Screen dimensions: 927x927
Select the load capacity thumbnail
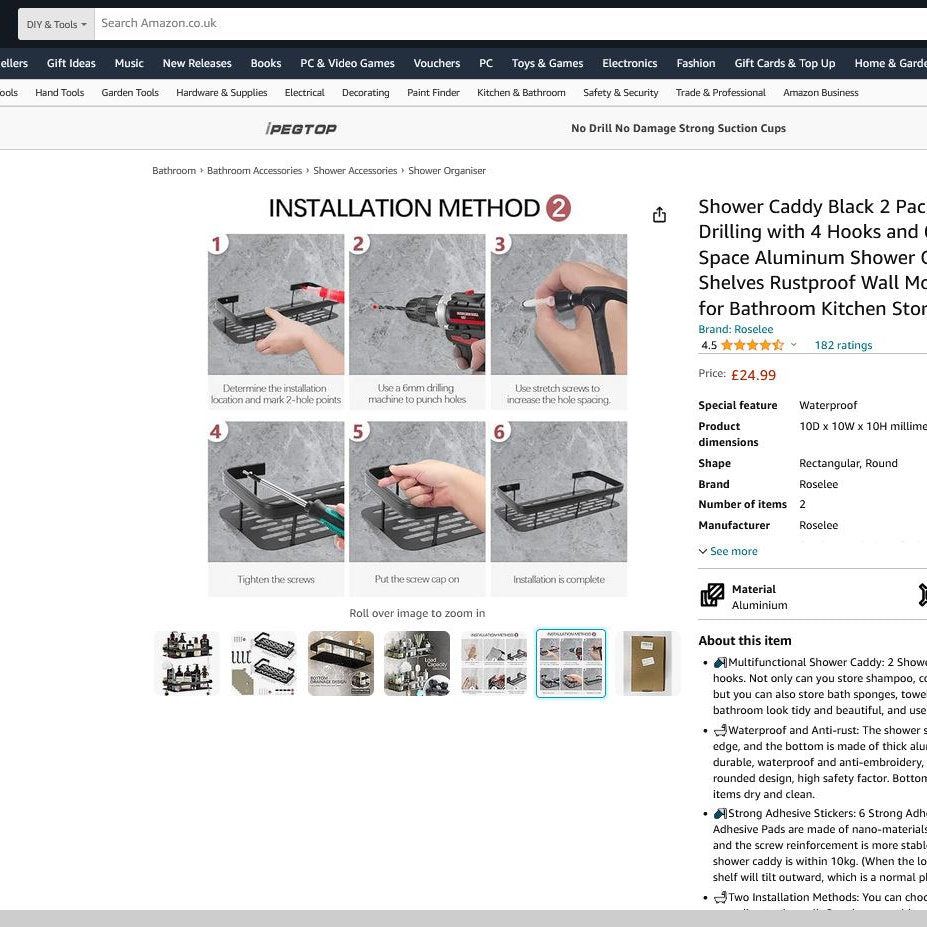pos(417,663)
